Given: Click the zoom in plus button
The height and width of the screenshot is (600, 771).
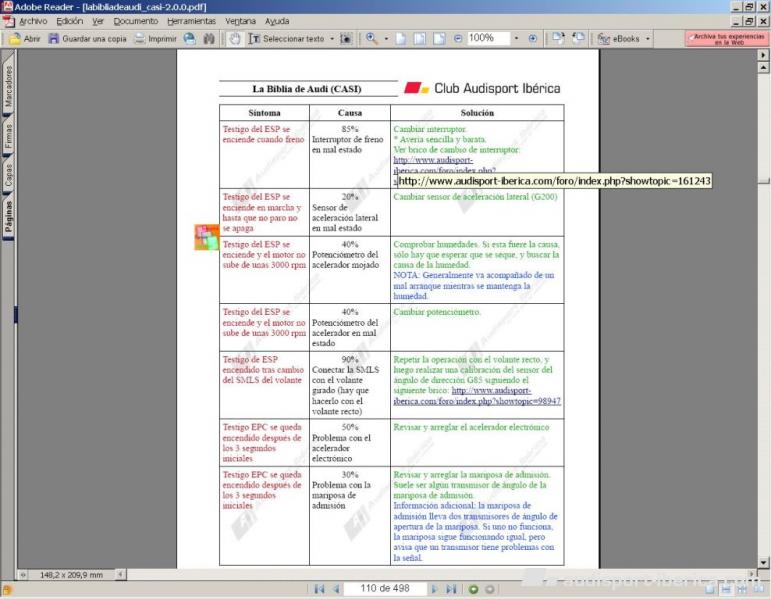Looking at the screenshot, I should click(x=533, y=38).
